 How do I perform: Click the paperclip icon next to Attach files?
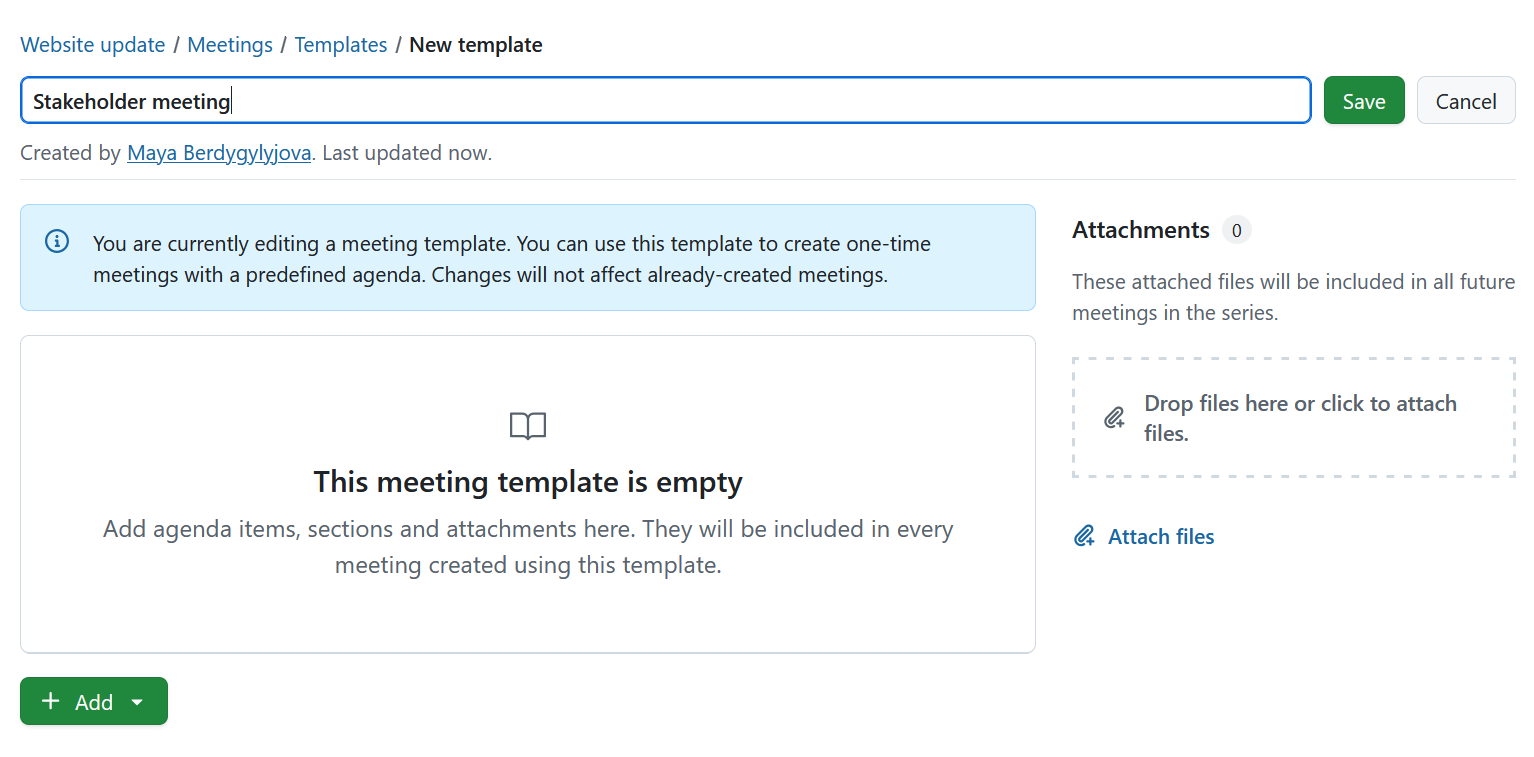tap(1083, 536)
